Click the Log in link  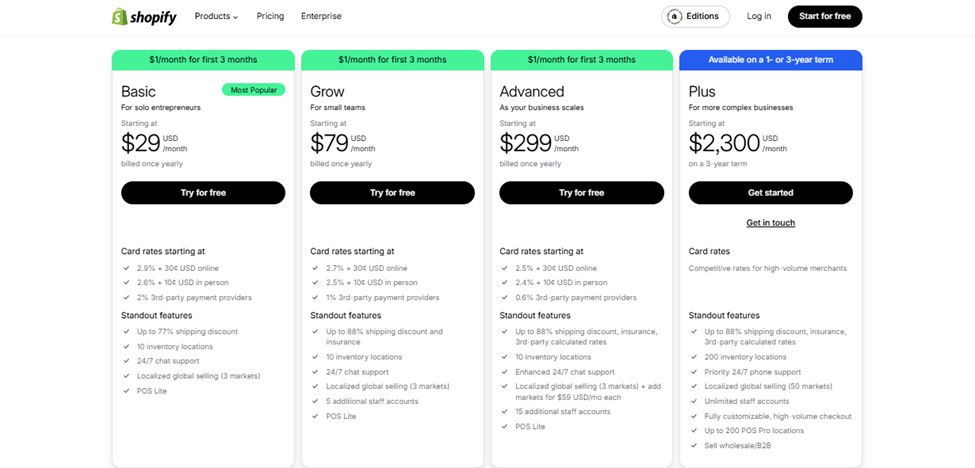[x=759, y=17]
